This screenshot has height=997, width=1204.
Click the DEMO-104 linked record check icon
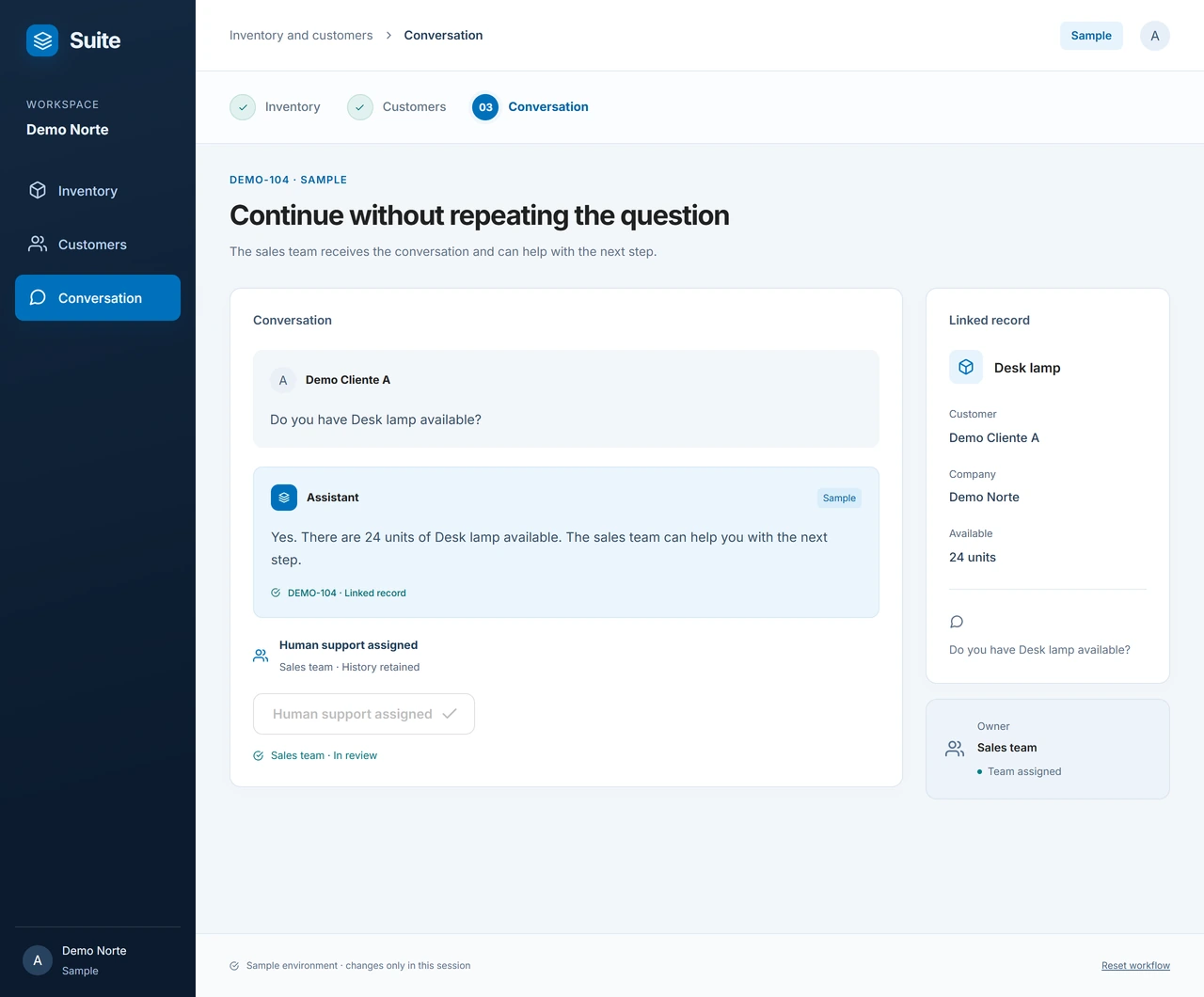276,593
